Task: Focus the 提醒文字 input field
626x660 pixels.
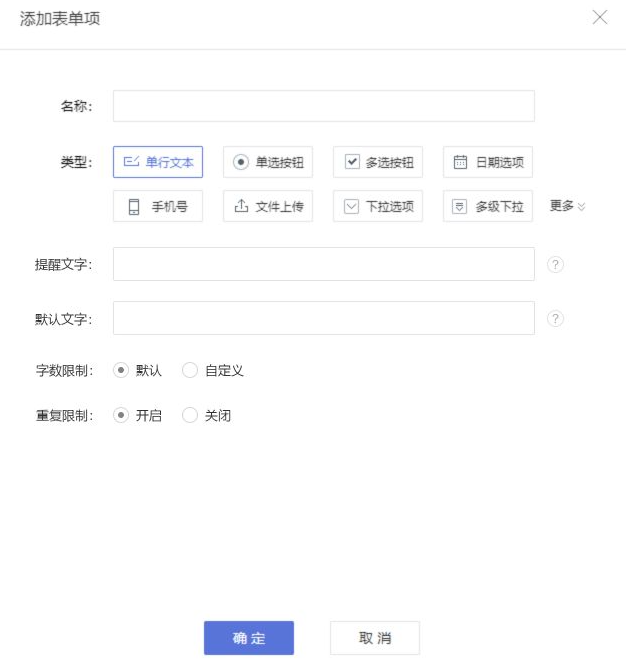Action: [x=324, y=264]
